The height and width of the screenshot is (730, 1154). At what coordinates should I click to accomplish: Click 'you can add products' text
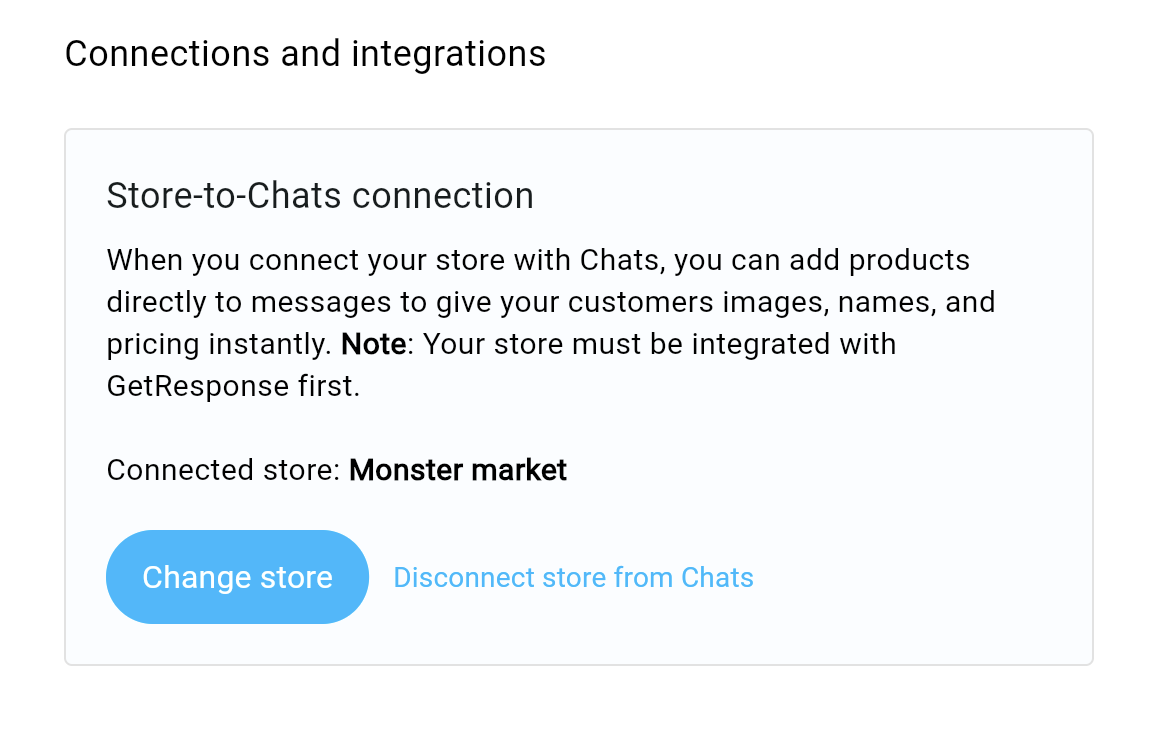coord(826,260)
